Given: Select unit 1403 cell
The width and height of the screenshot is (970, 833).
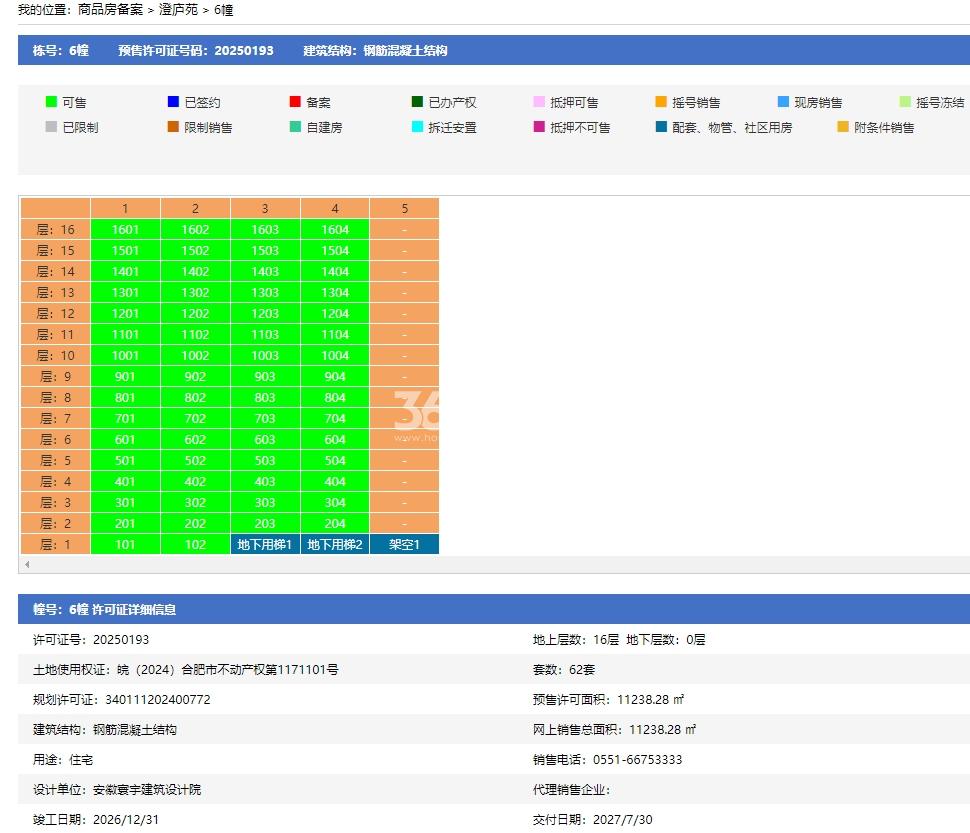Looking at the screenshot, I should tap(265, 271).
